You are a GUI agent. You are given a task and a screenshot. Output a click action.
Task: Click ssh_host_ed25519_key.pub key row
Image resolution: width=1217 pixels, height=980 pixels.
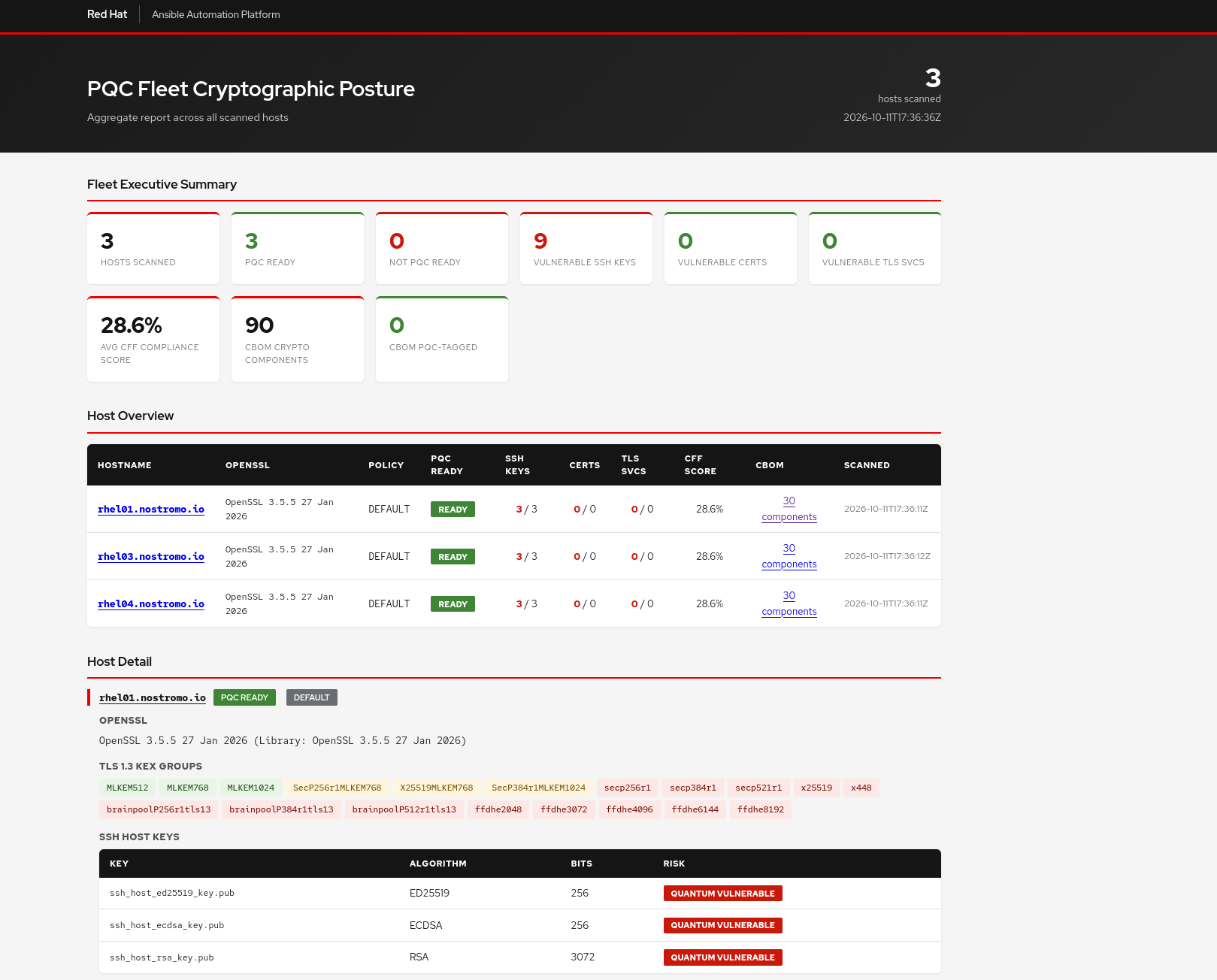click(x=520, y=894)
